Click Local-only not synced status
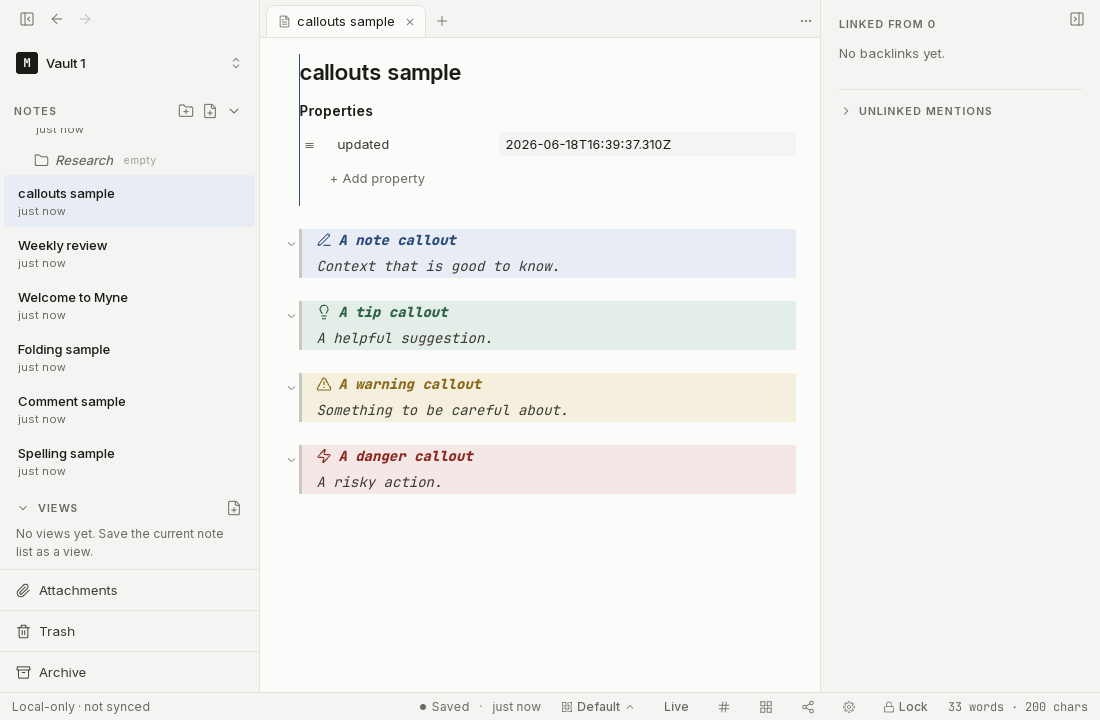 [x=81, y=707]
